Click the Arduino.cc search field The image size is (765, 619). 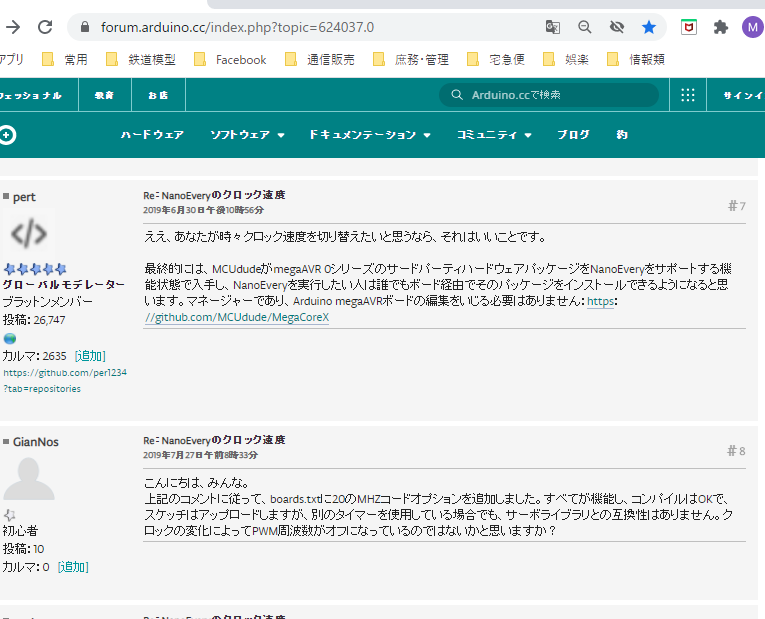pyautogui.click(x=549, y=95)
